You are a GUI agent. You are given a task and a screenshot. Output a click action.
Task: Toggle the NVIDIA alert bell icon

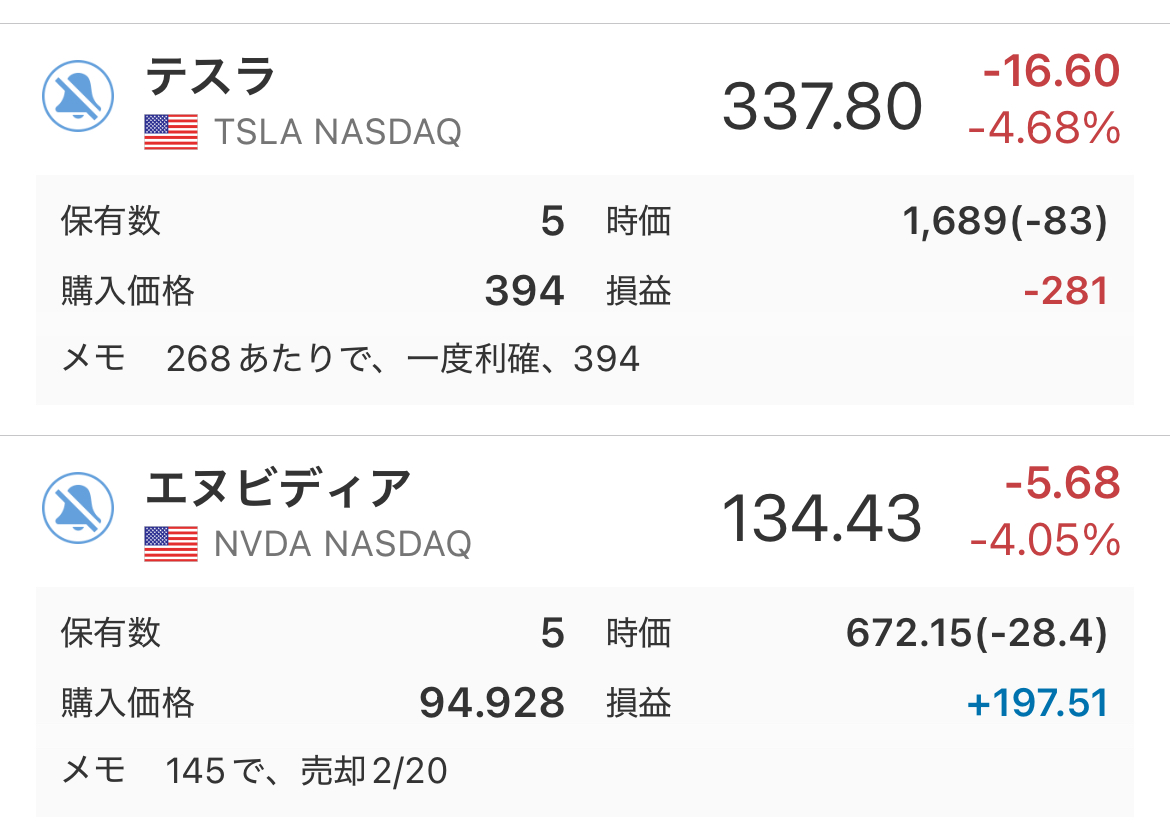click(78, 508)
